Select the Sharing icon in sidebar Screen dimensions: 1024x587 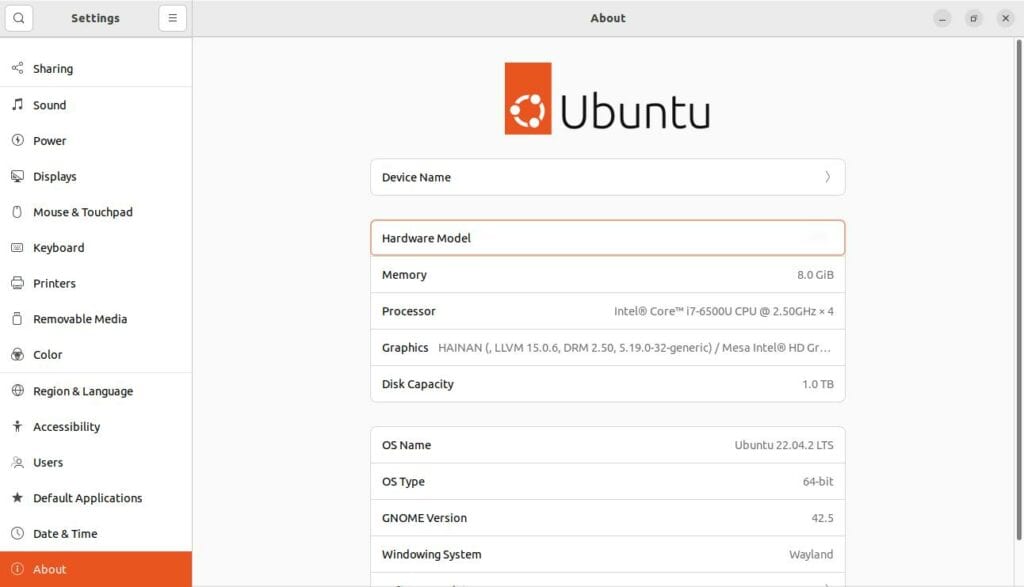click(16, 68)
